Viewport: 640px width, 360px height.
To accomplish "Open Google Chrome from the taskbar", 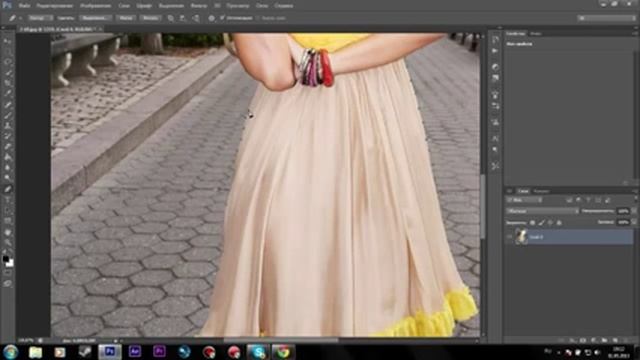I will coord(283,352).
